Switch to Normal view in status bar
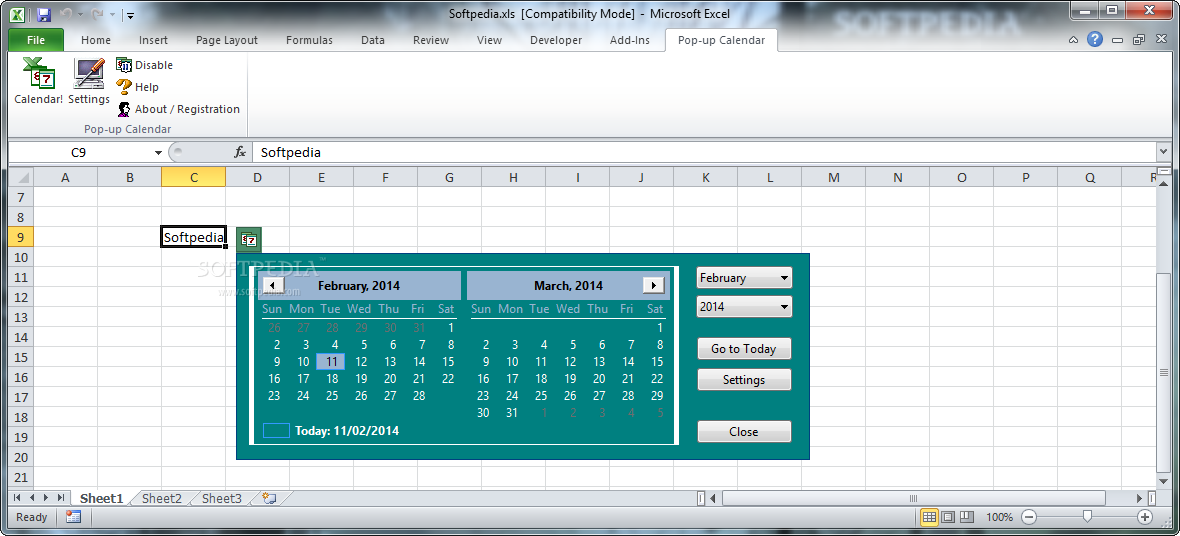 click(929, 517)
